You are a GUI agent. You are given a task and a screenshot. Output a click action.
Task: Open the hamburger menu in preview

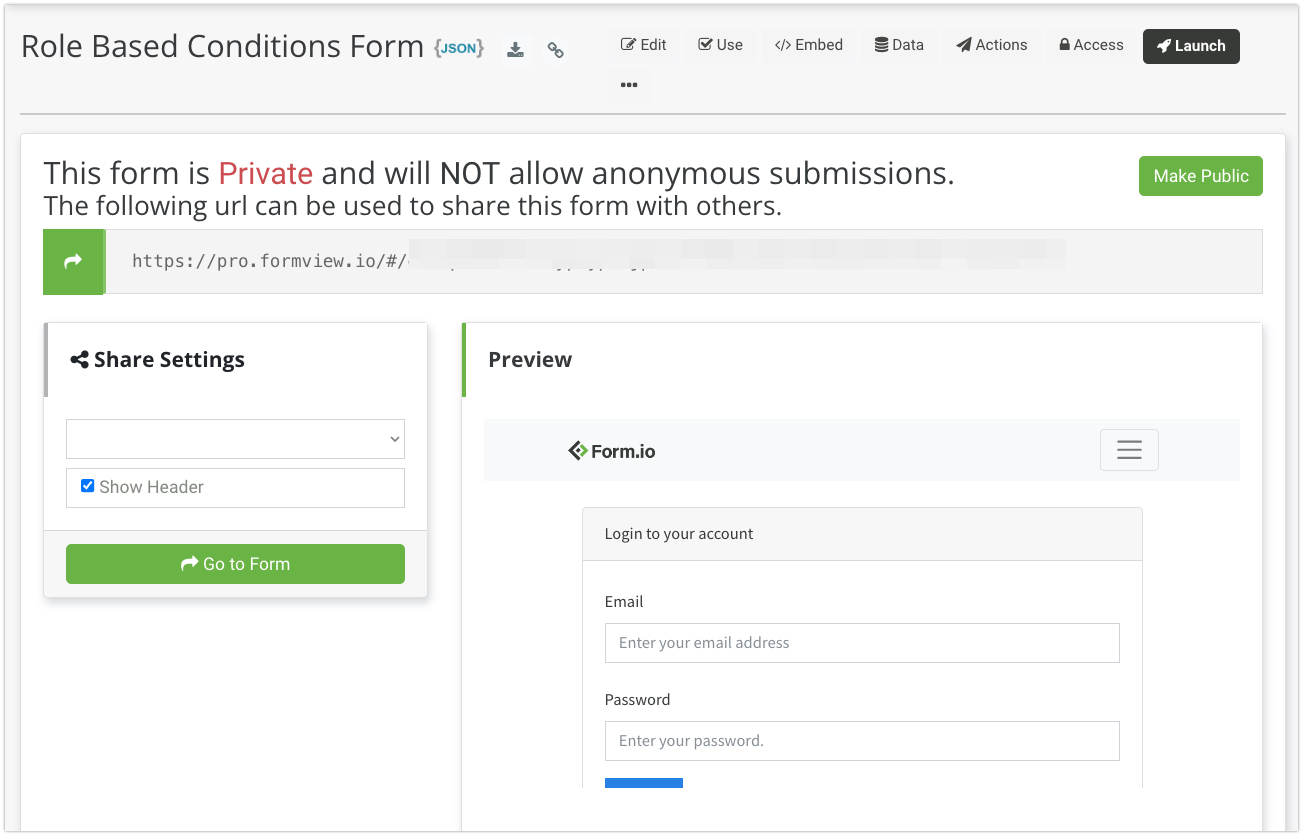1129,450
